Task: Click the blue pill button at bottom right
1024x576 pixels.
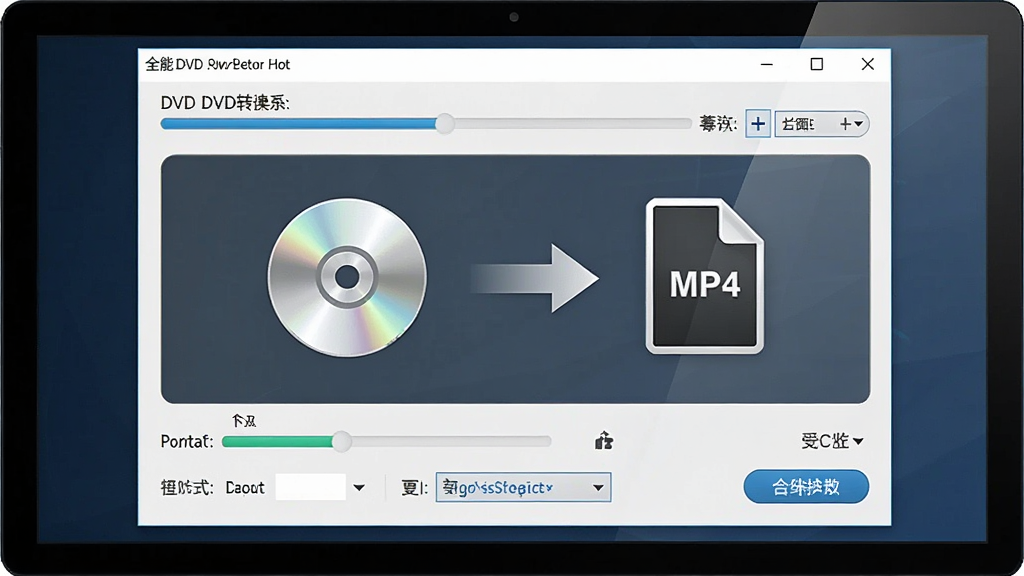Action: pyautogui.click(x=806, y=487)
